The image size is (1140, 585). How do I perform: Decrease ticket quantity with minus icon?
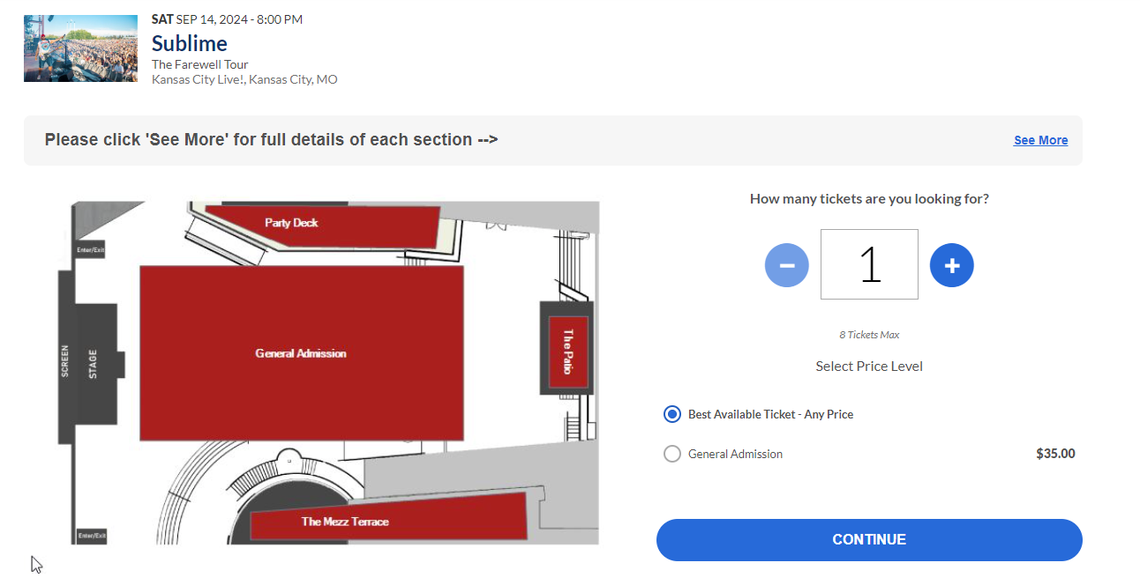point(787,264)
